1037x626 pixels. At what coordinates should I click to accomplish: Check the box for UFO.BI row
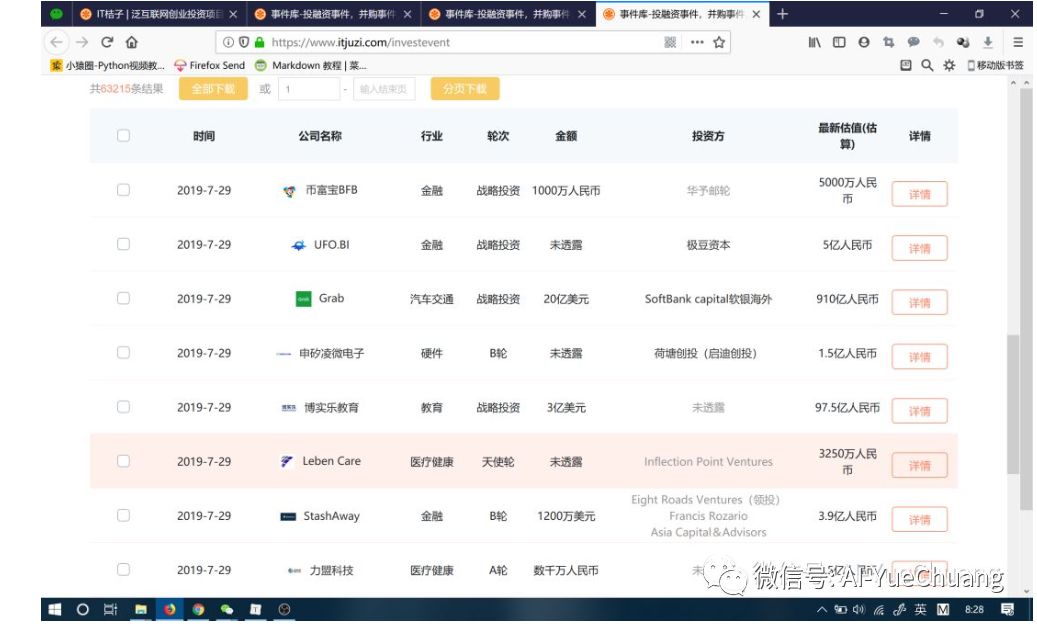[x=123, y=244]
